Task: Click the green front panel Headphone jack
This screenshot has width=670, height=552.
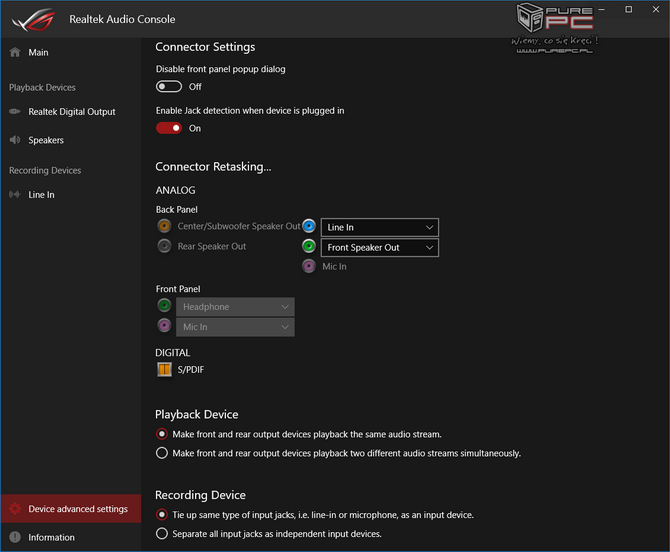Action: [165, 305]
